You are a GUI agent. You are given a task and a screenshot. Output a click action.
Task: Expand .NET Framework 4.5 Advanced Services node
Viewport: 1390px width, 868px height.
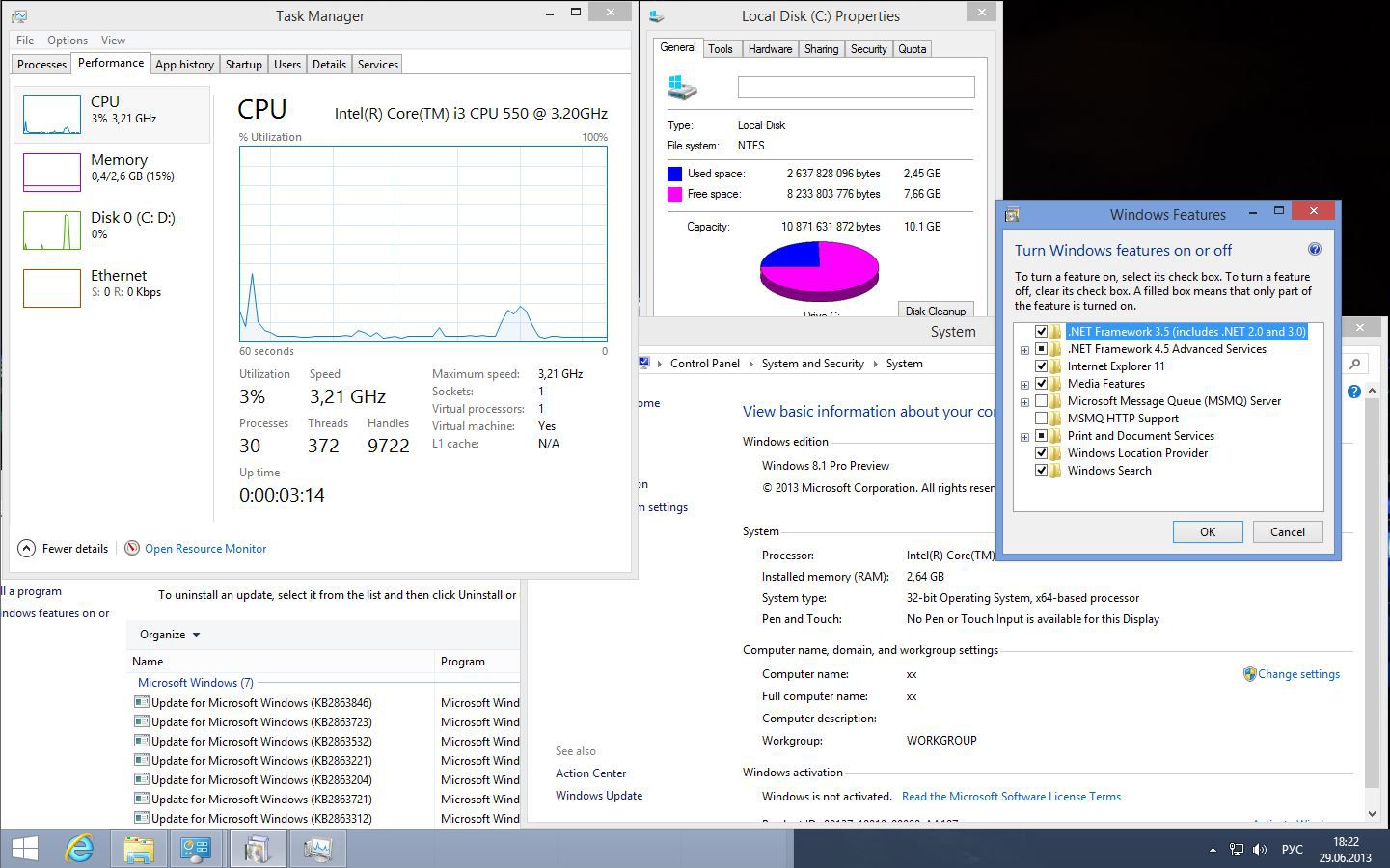[x=1024, y=350]
